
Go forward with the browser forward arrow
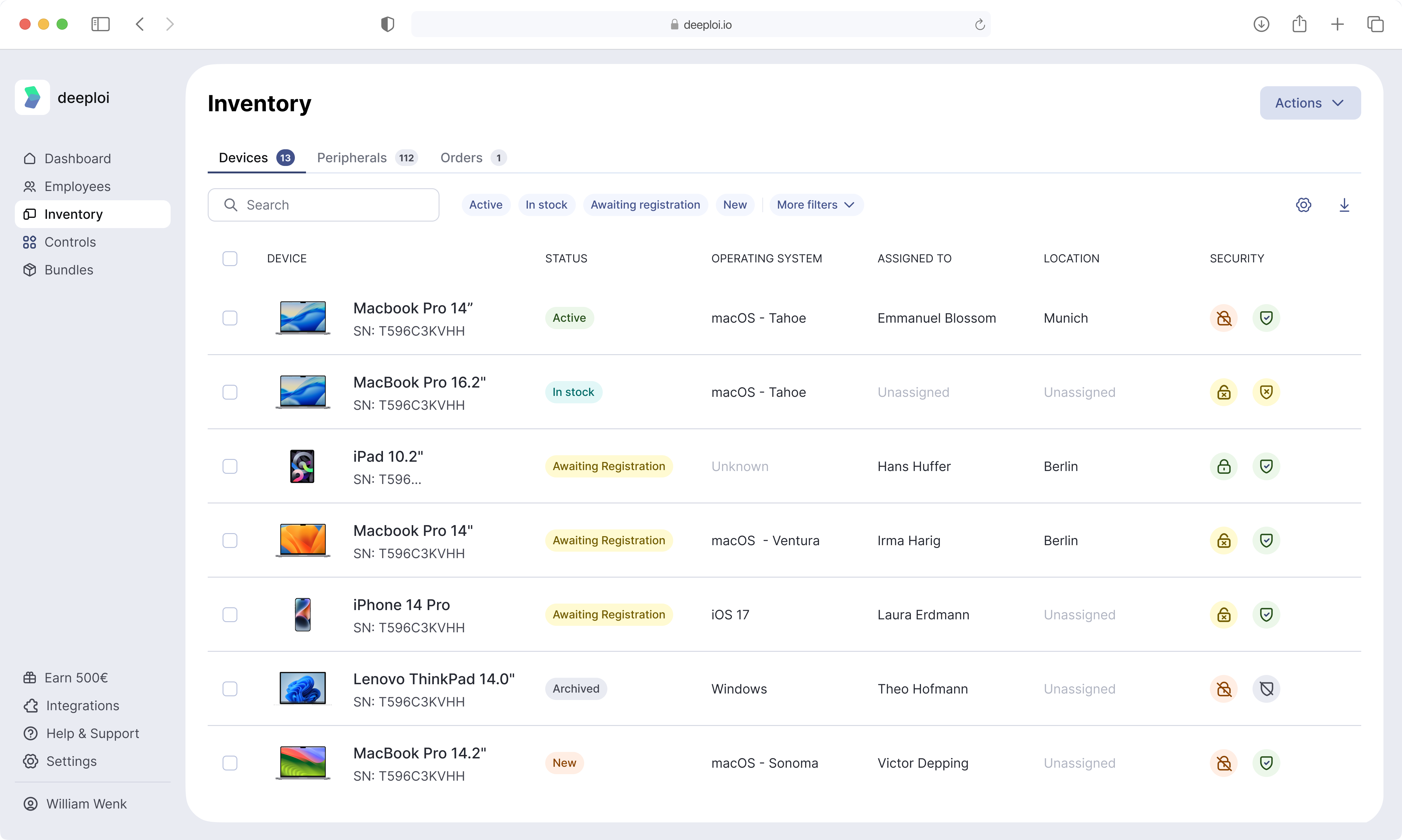tap(170, 24)
